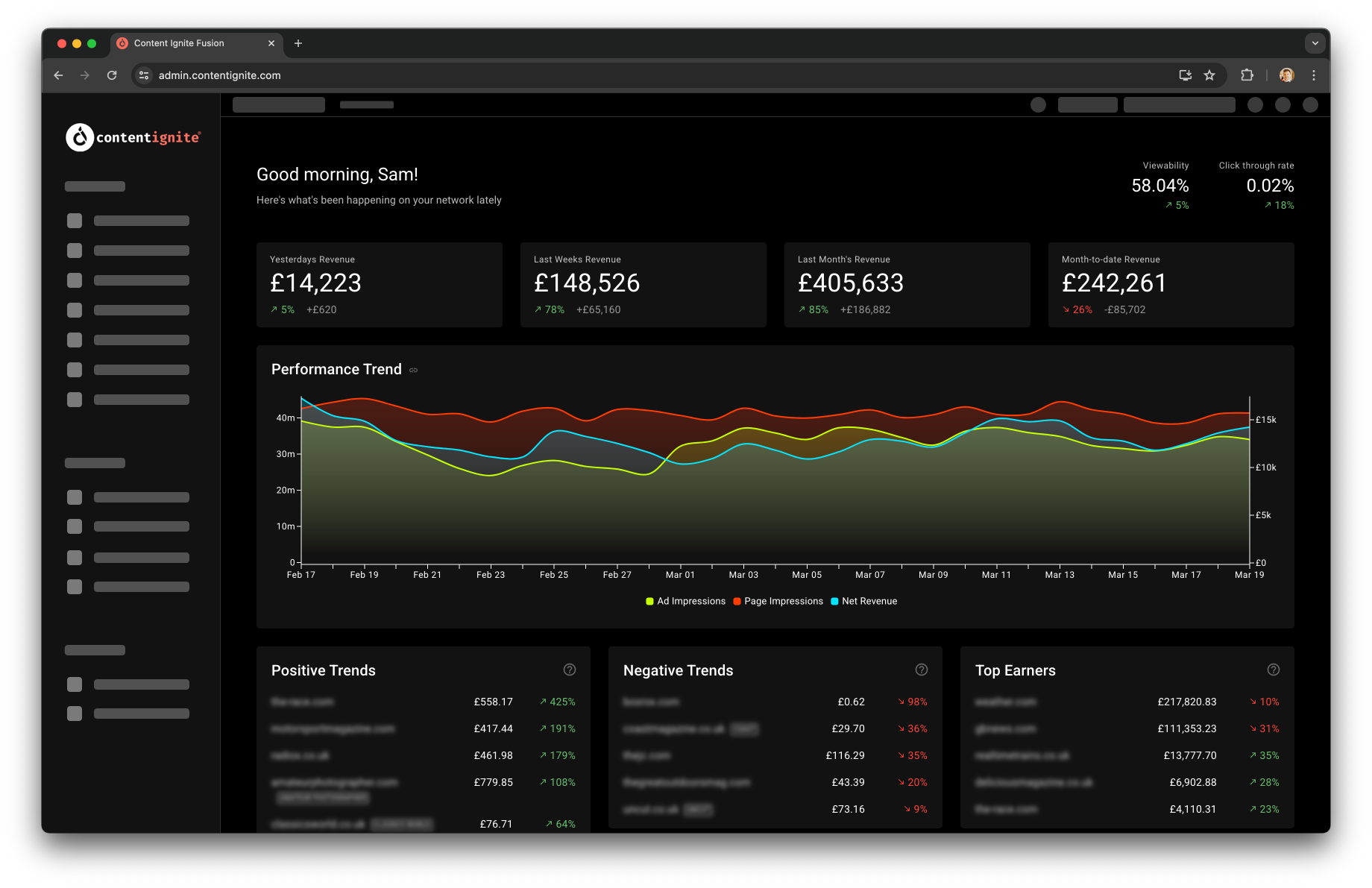This screenshot has height=888, width=1372.
Task: Click the Yesterdays Revenue card
Action: click(380, 285)
